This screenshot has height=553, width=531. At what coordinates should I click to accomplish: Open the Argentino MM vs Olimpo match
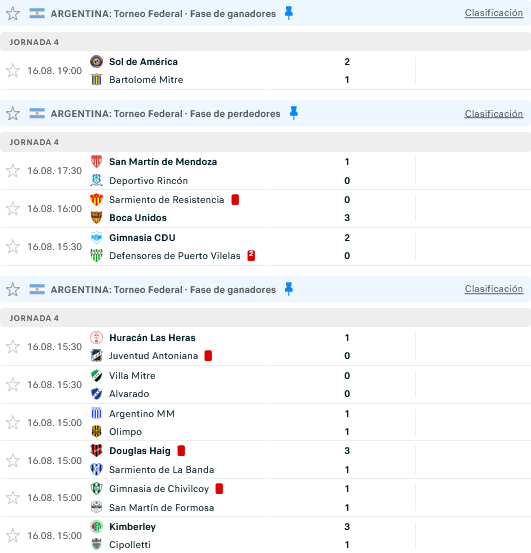pos(266,423)
